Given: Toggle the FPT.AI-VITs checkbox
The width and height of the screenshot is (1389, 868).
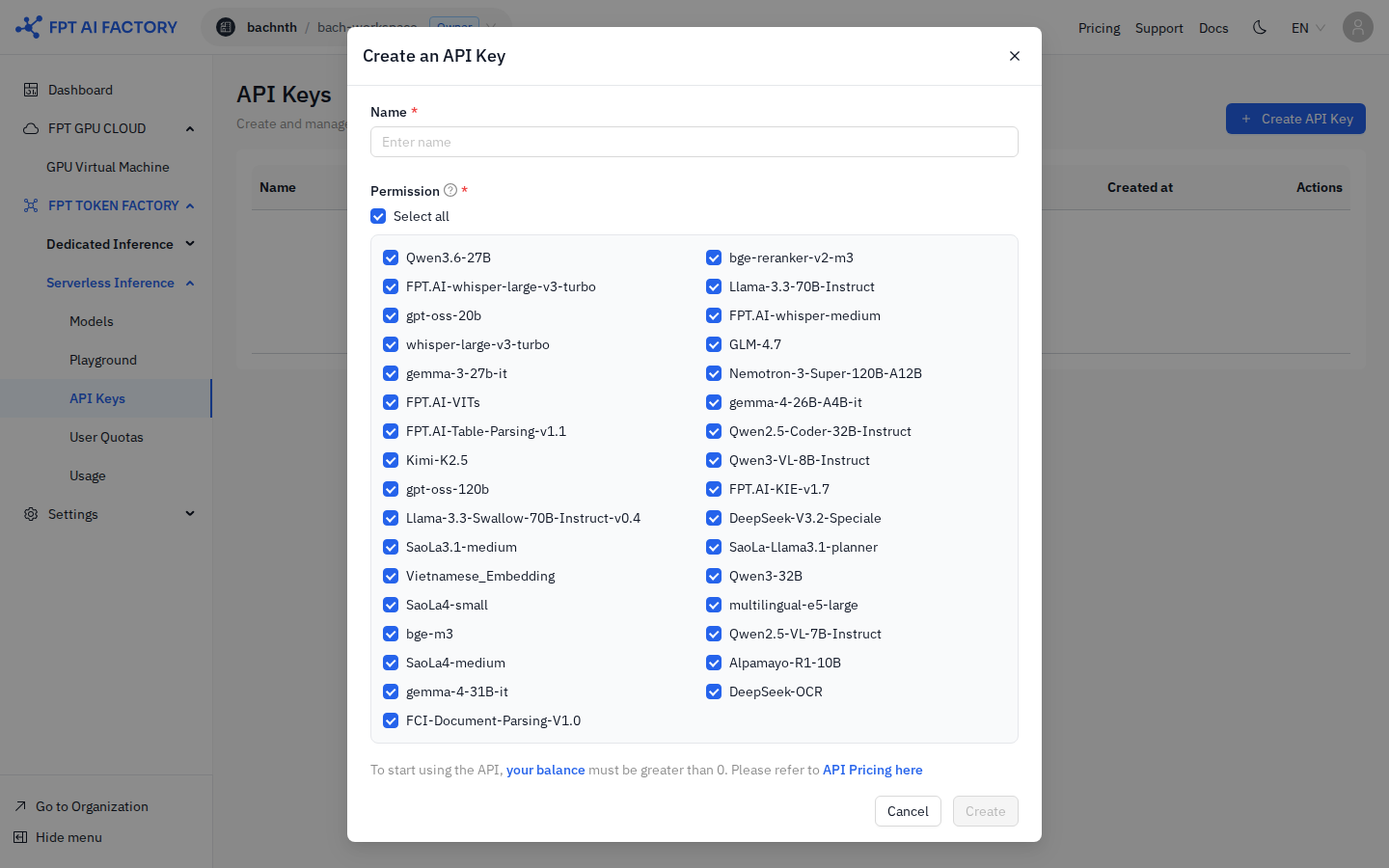Looking at the screenshot, I should coord(391,402).
